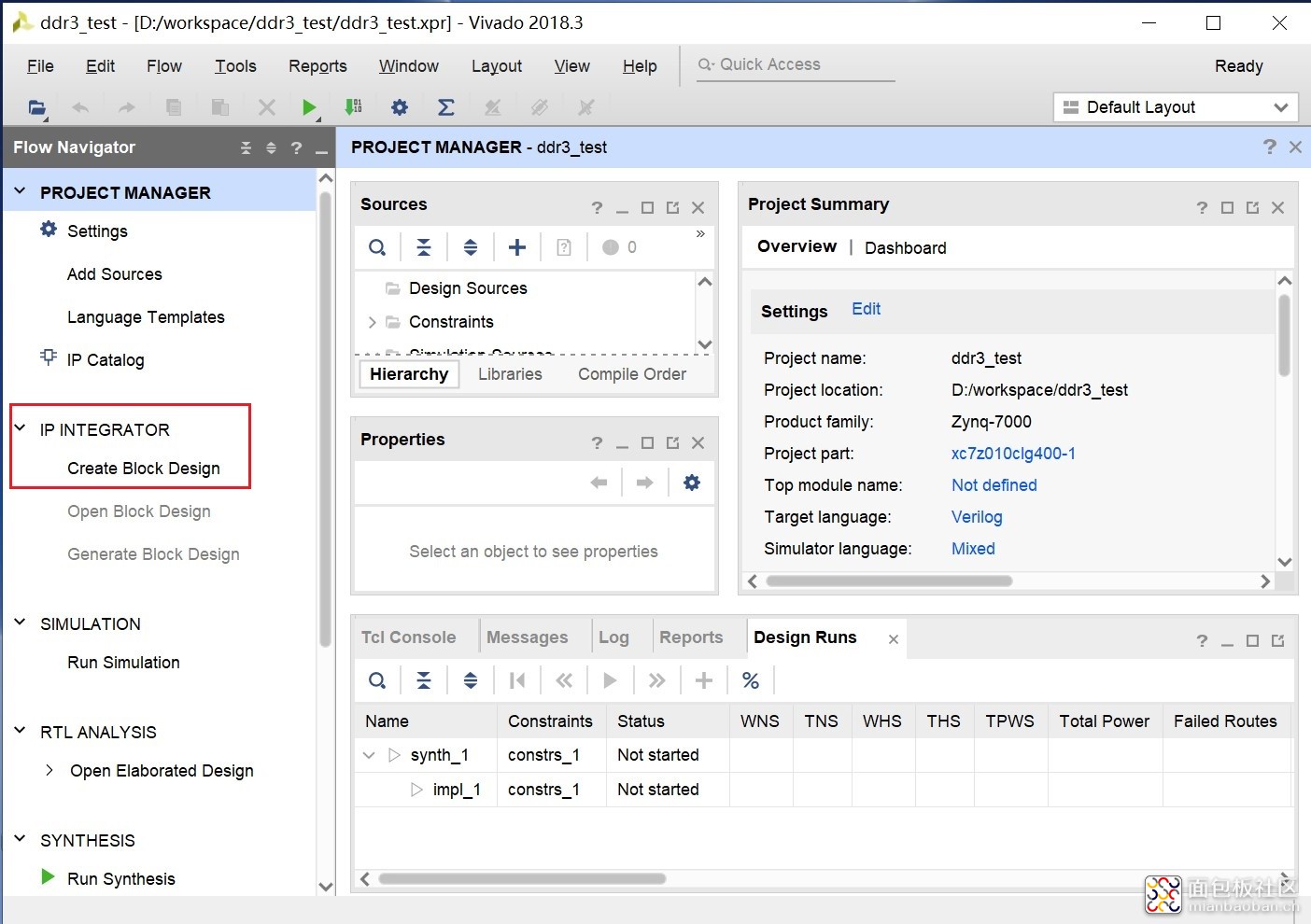Viewport: 1311px width, 924px height.
Task: Expand all in Sources panel toolbar
Action: 471,247
